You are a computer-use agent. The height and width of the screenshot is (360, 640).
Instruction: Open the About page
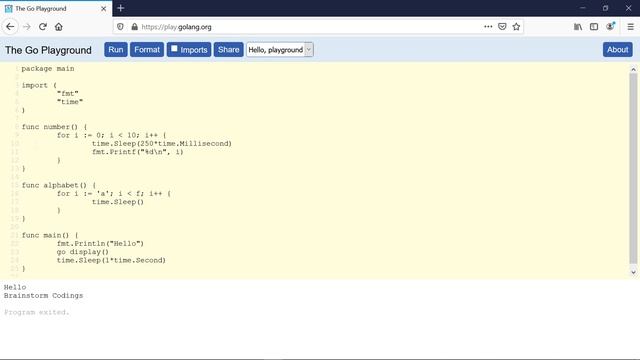618,50
